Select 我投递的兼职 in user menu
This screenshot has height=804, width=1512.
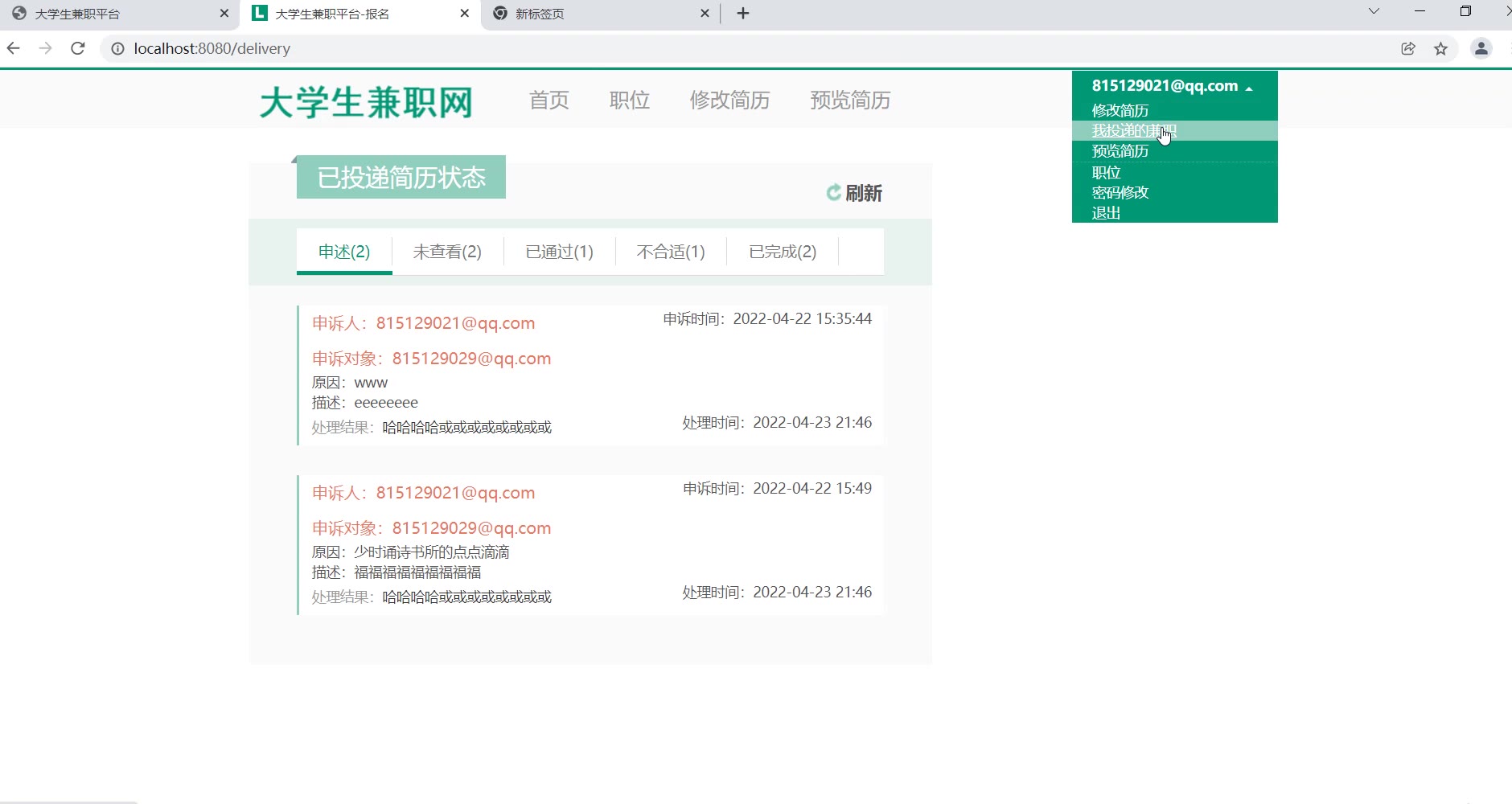(x=1133, y=130)
